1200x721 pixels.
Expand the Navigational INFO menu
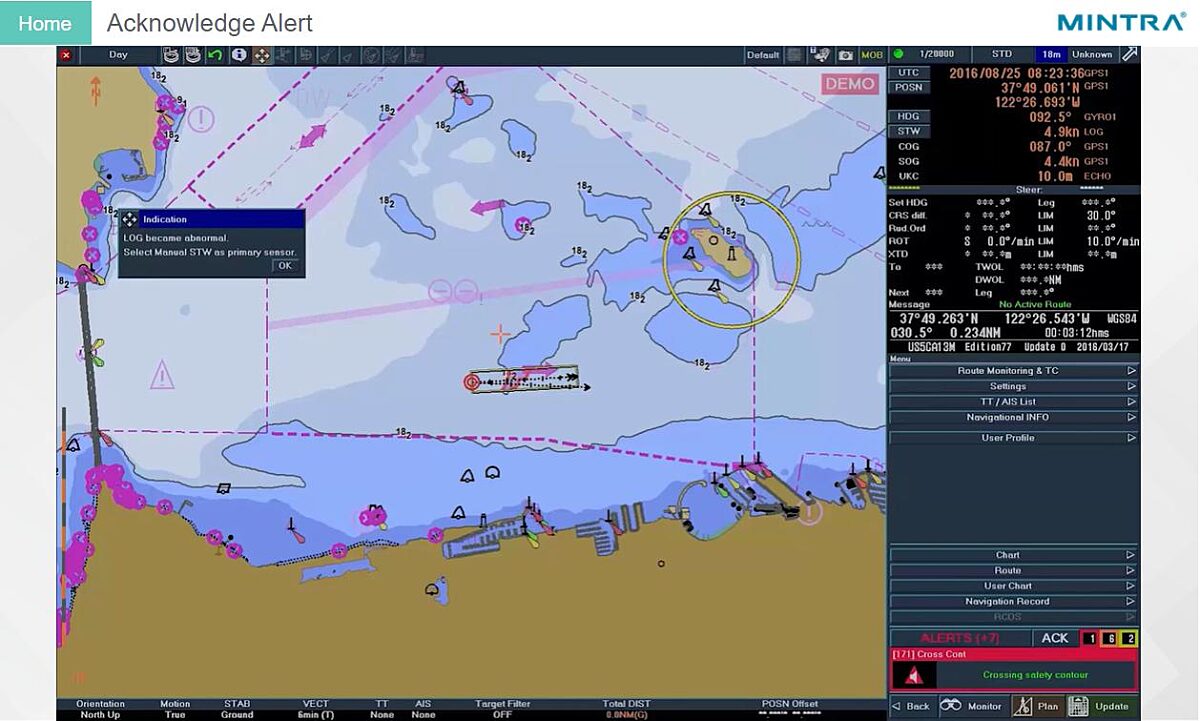coord(1013,417)
